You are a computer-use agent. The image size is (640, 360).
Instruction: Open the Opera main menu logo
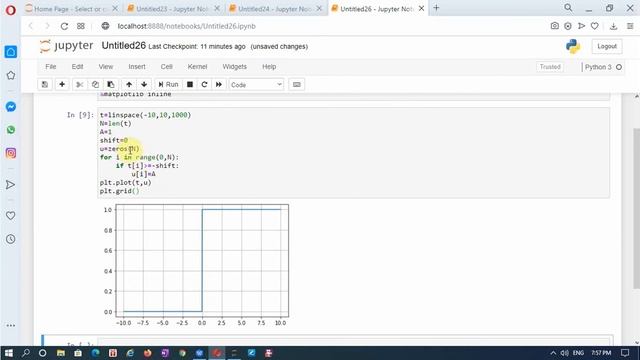coord(11,9)
